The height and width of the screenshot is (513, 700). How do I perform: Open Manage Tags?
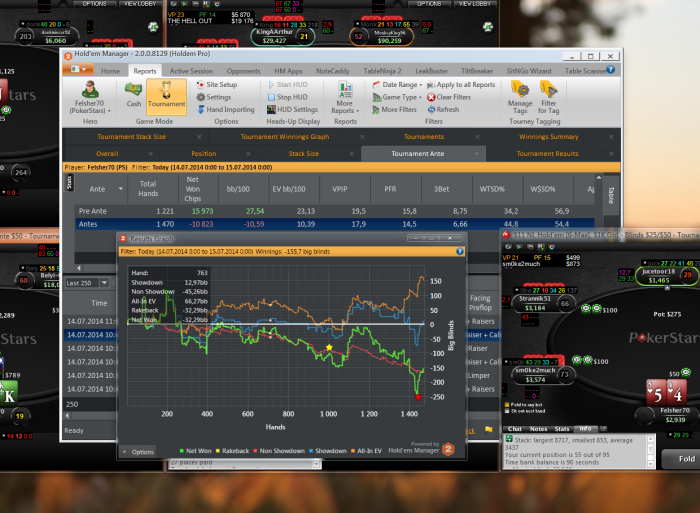(520, 97)
